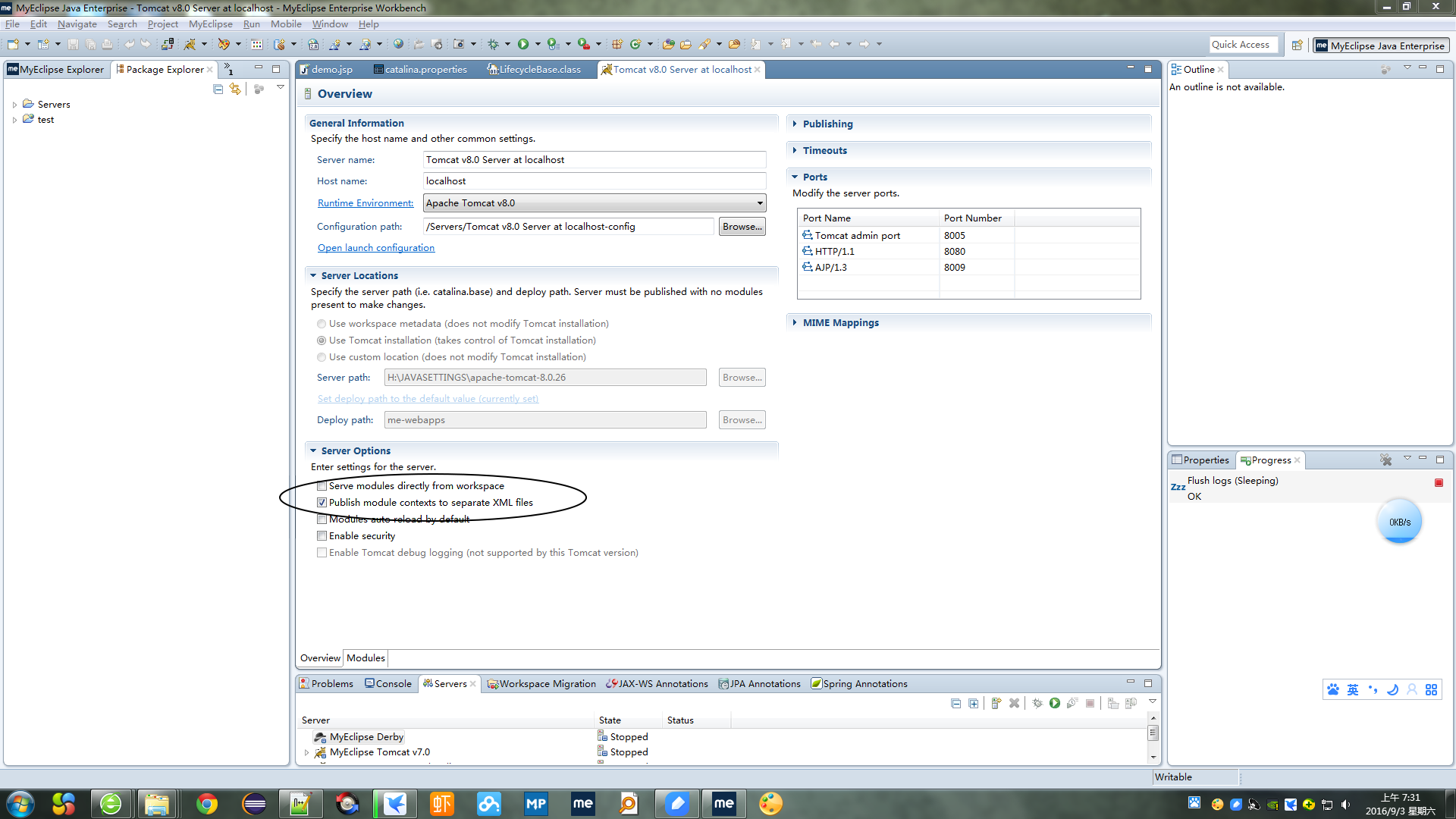Viewport: 1456px width, 819px height.
Task: Select HTTP/1.1 port number 8080 cell
Action: coord(977,251)
